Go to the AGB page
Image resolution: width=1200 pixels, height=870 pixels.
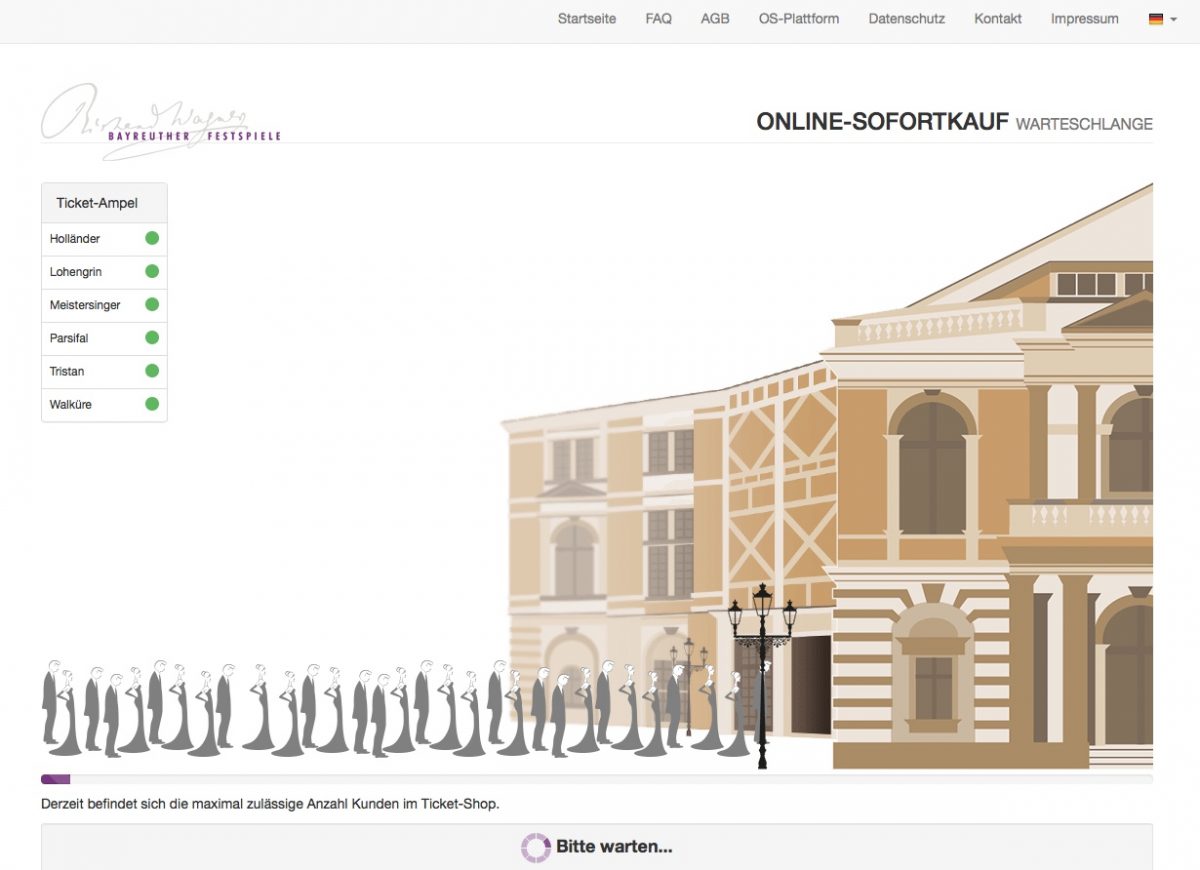715,18
